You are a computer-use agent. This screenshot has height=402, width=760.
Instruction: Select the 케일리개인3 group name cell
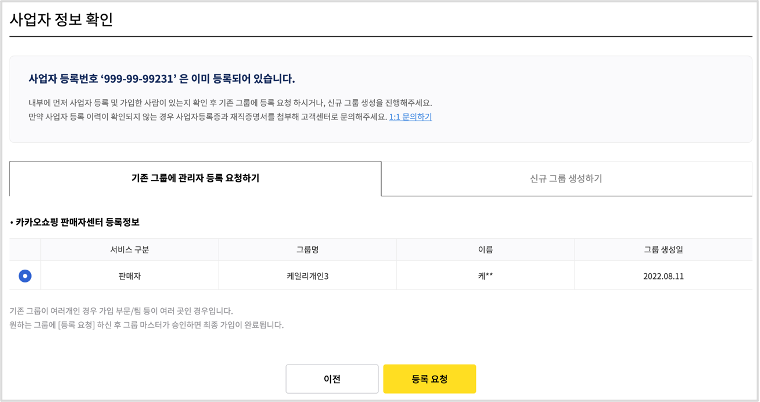(307, 275)
